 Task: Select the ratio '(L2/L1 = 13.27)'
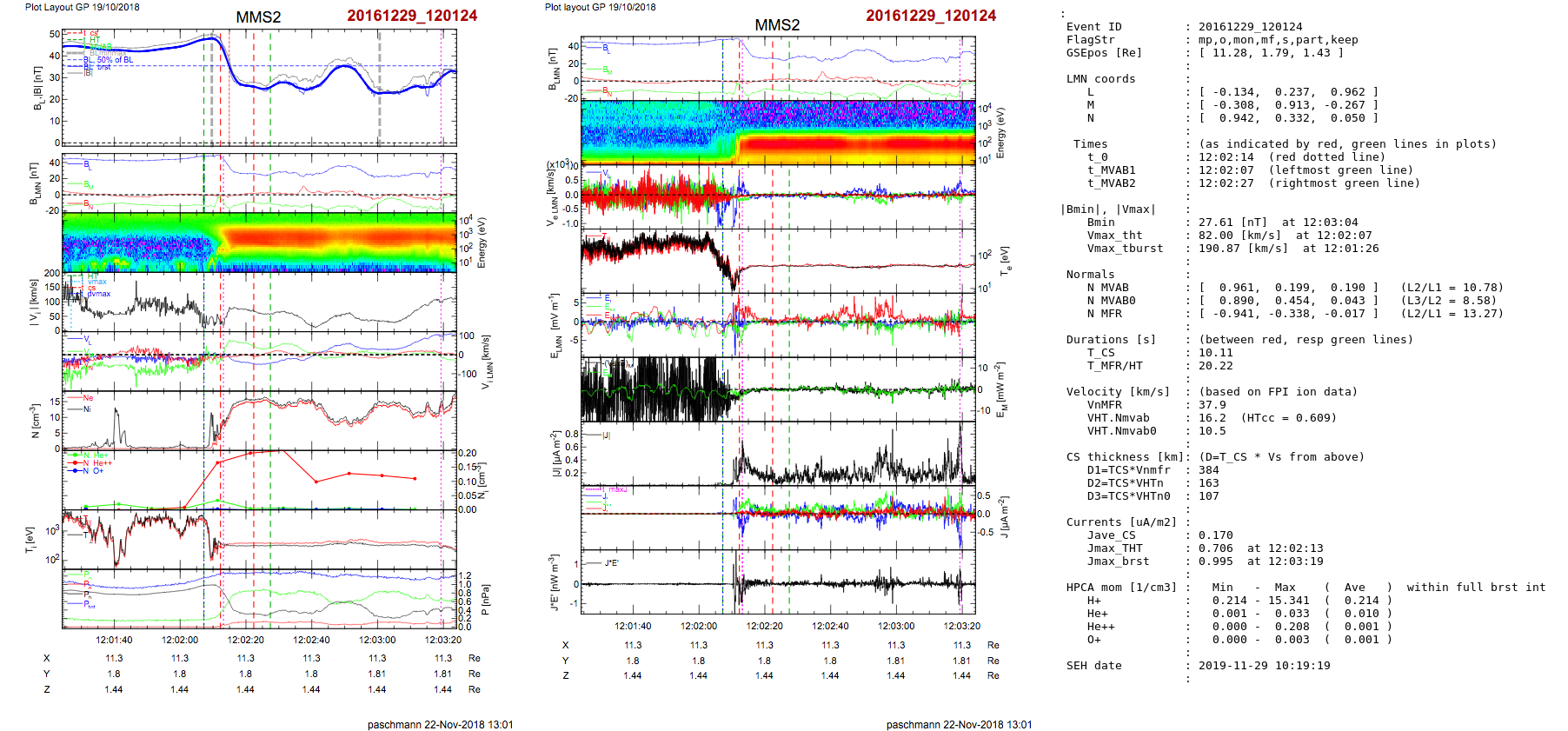[x=1452, y=314]
